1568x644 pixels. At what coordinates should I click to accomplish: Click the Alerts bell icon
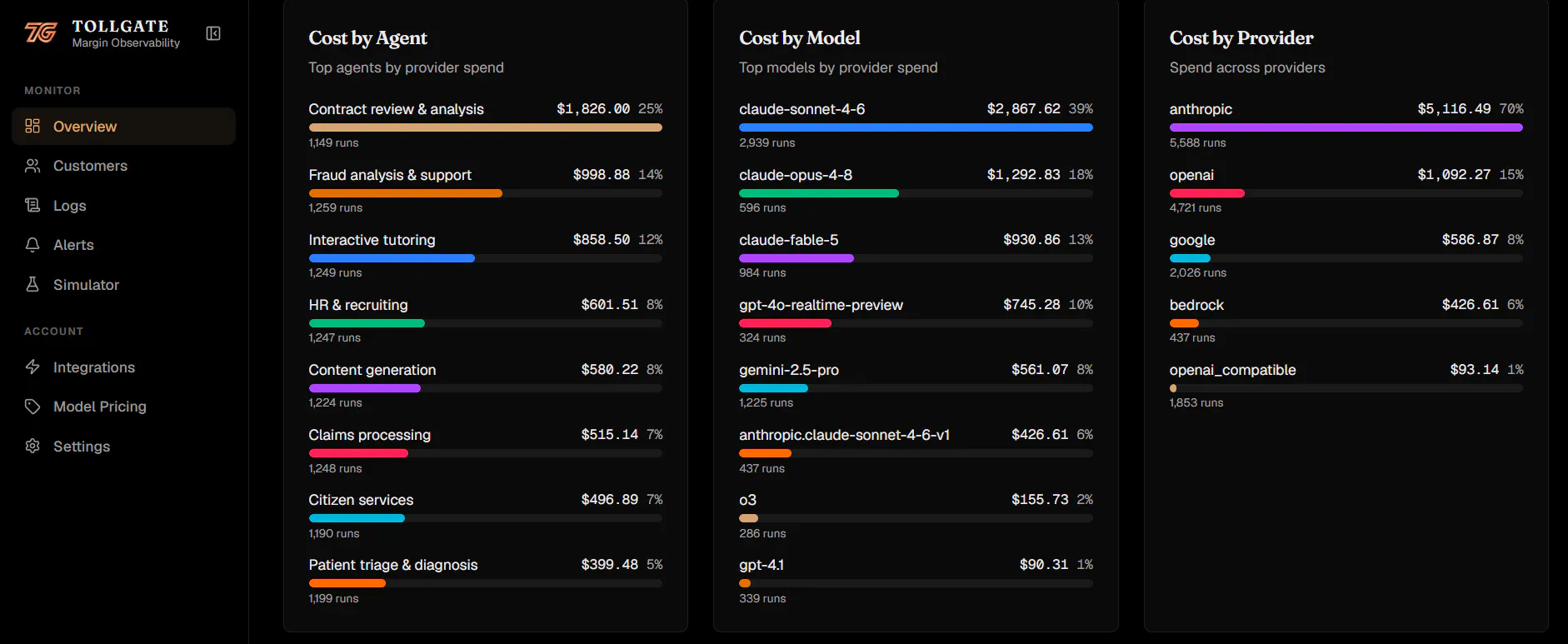[32, 245]
